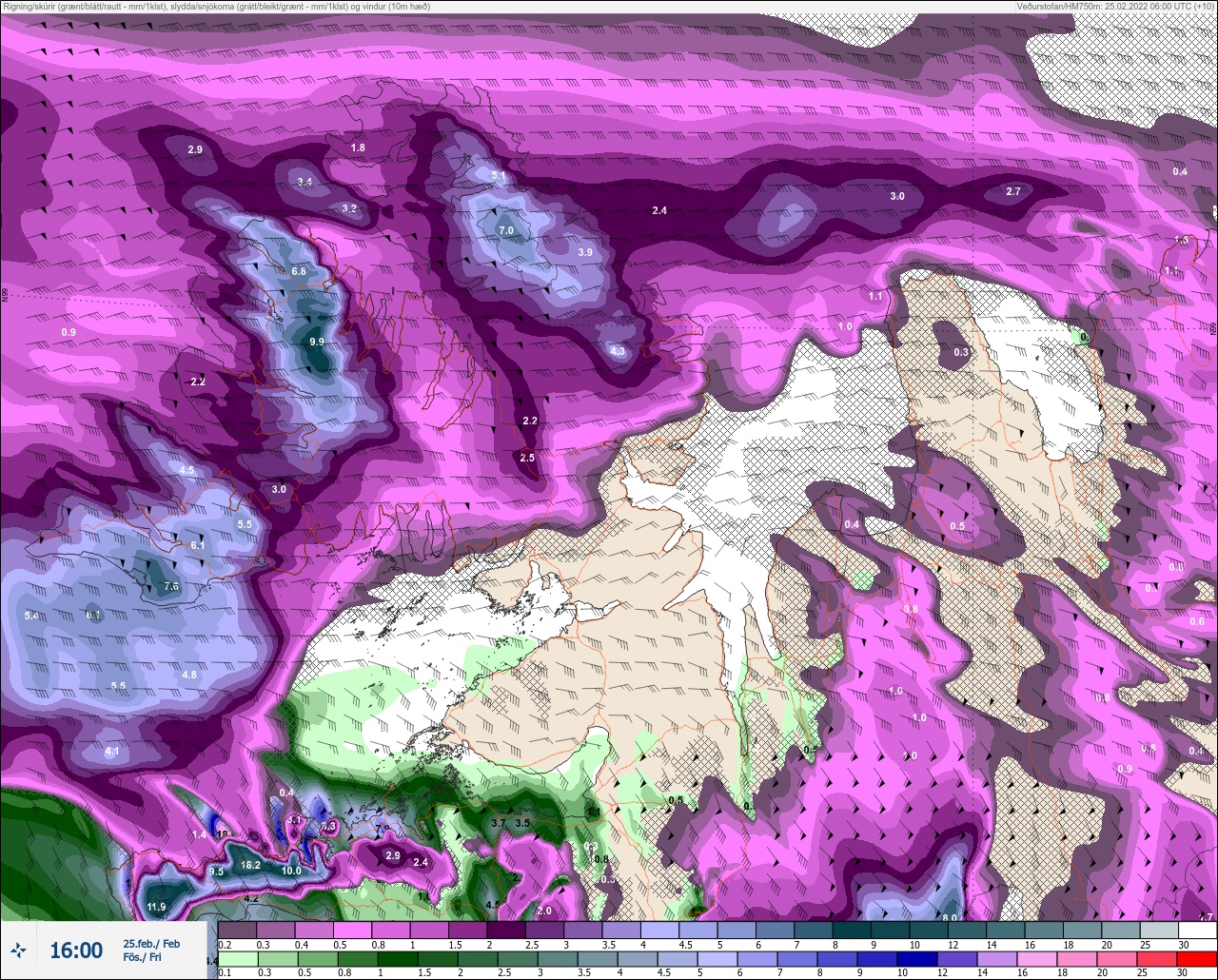Click the darkest purple swatch labelled 2 in top legend row
The width and height of the screenshot is (1218, 980).
[x=505, y=930]
